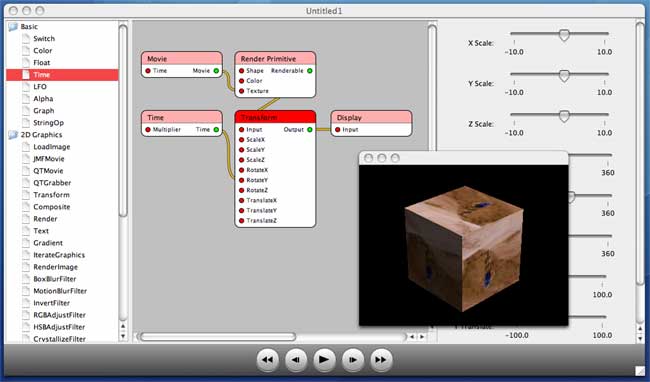Click the Time node's Multiplier port

(148, 130)
